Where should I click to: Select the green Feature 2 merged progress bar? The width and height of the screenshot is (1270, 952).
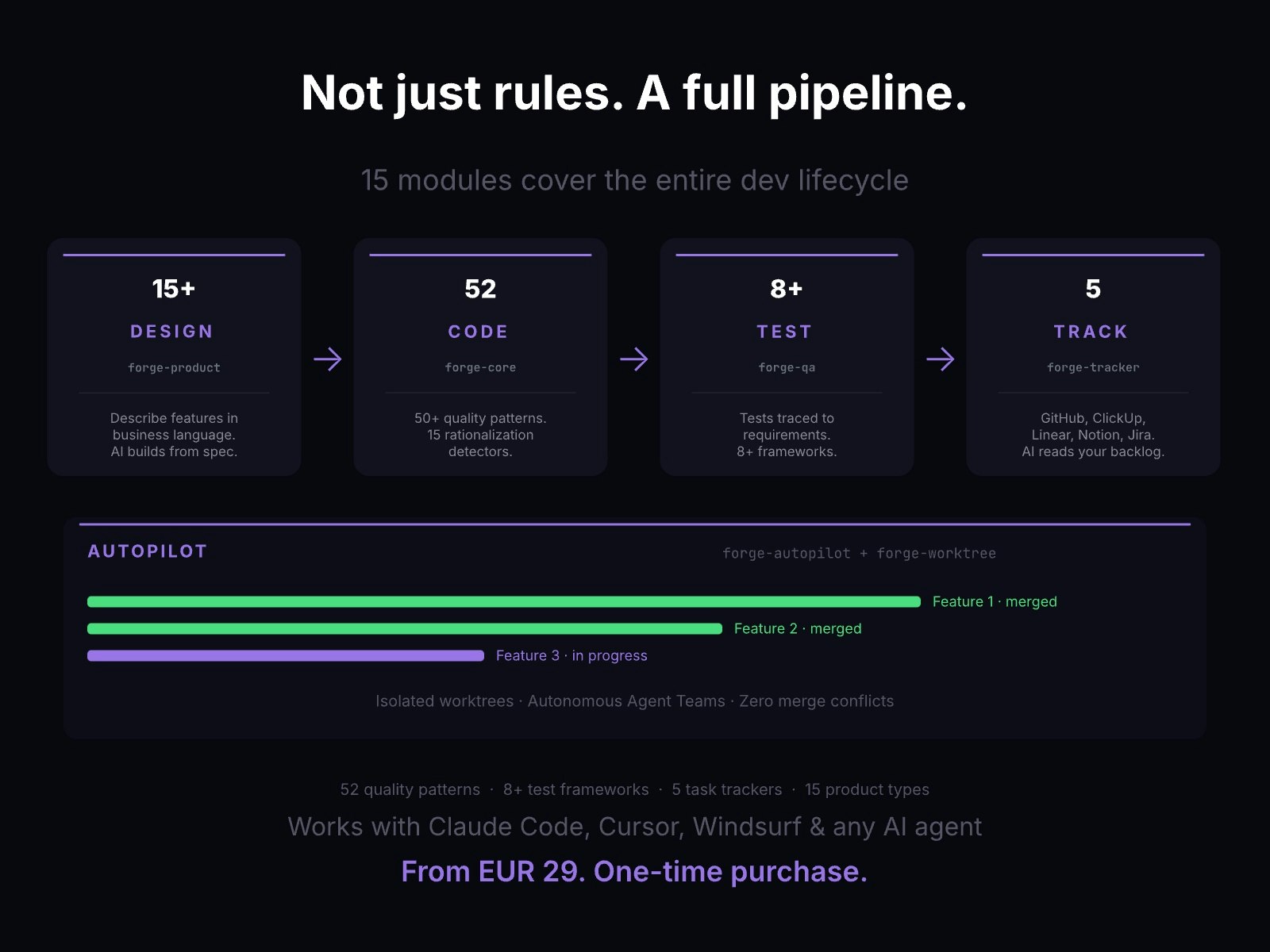pyautogui.click(x=404, y=628)
